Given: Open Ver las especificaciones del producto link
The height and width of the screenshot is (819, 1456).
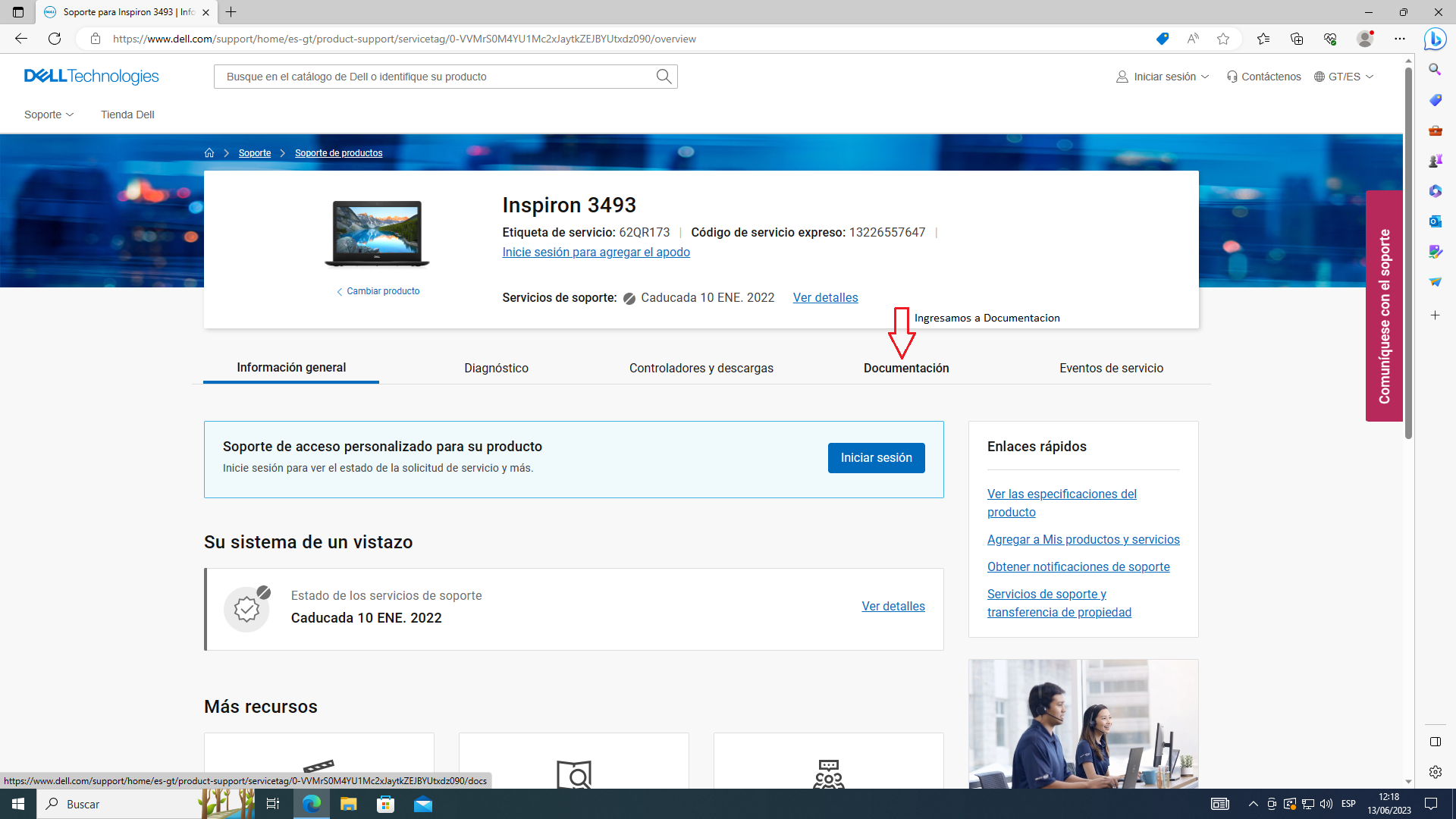Looking at the screenshot, I should pos(1061,503).
